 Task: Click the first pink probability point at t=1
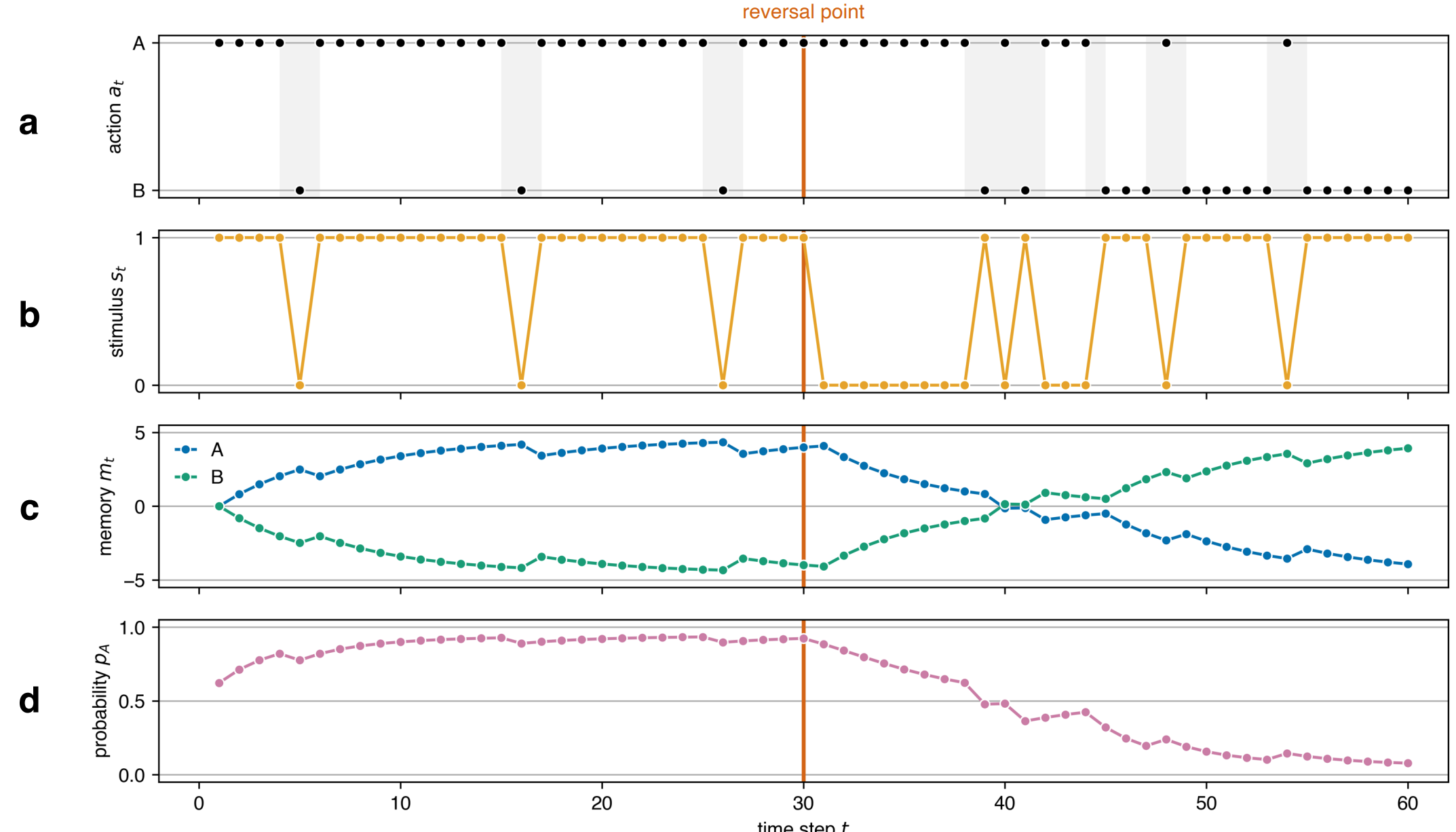219,683
